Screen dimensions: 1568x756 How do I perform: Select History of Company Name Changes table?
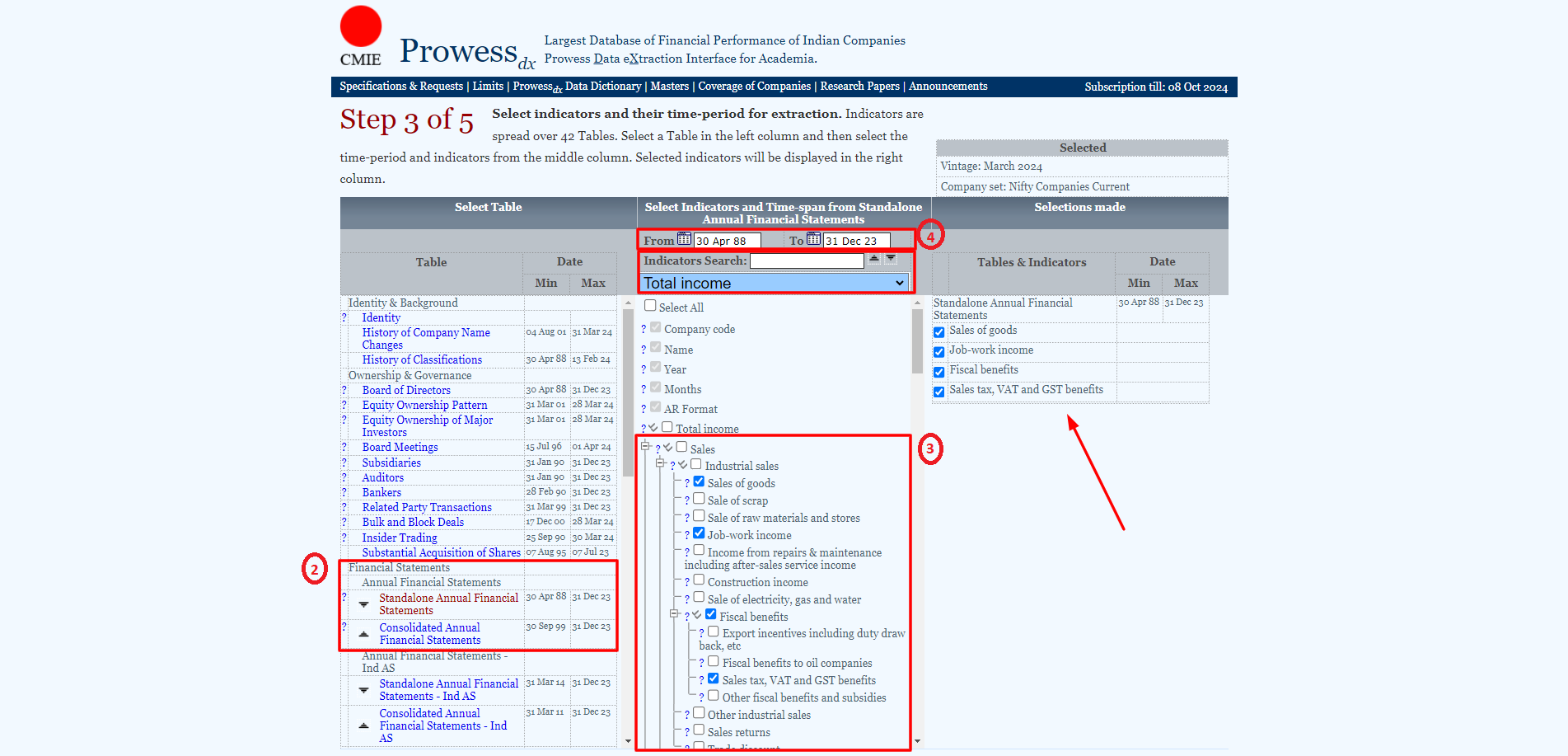[x=426, y=339]
